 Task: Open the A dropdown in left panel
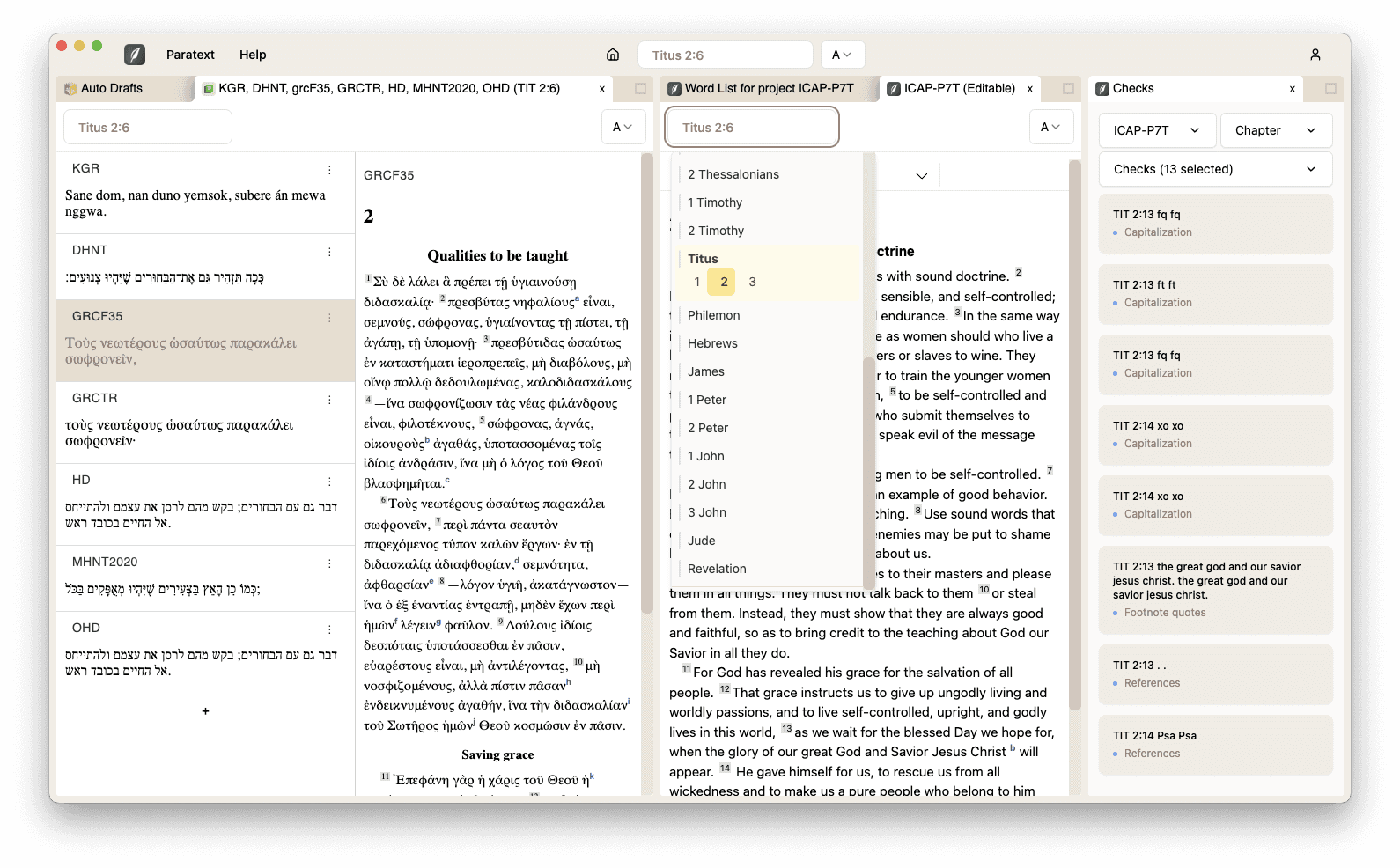623,127
